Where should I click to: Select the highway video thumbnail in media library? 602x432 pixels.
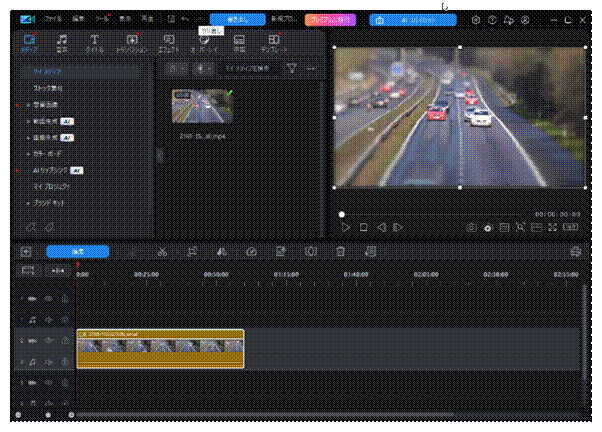[202, 106]
